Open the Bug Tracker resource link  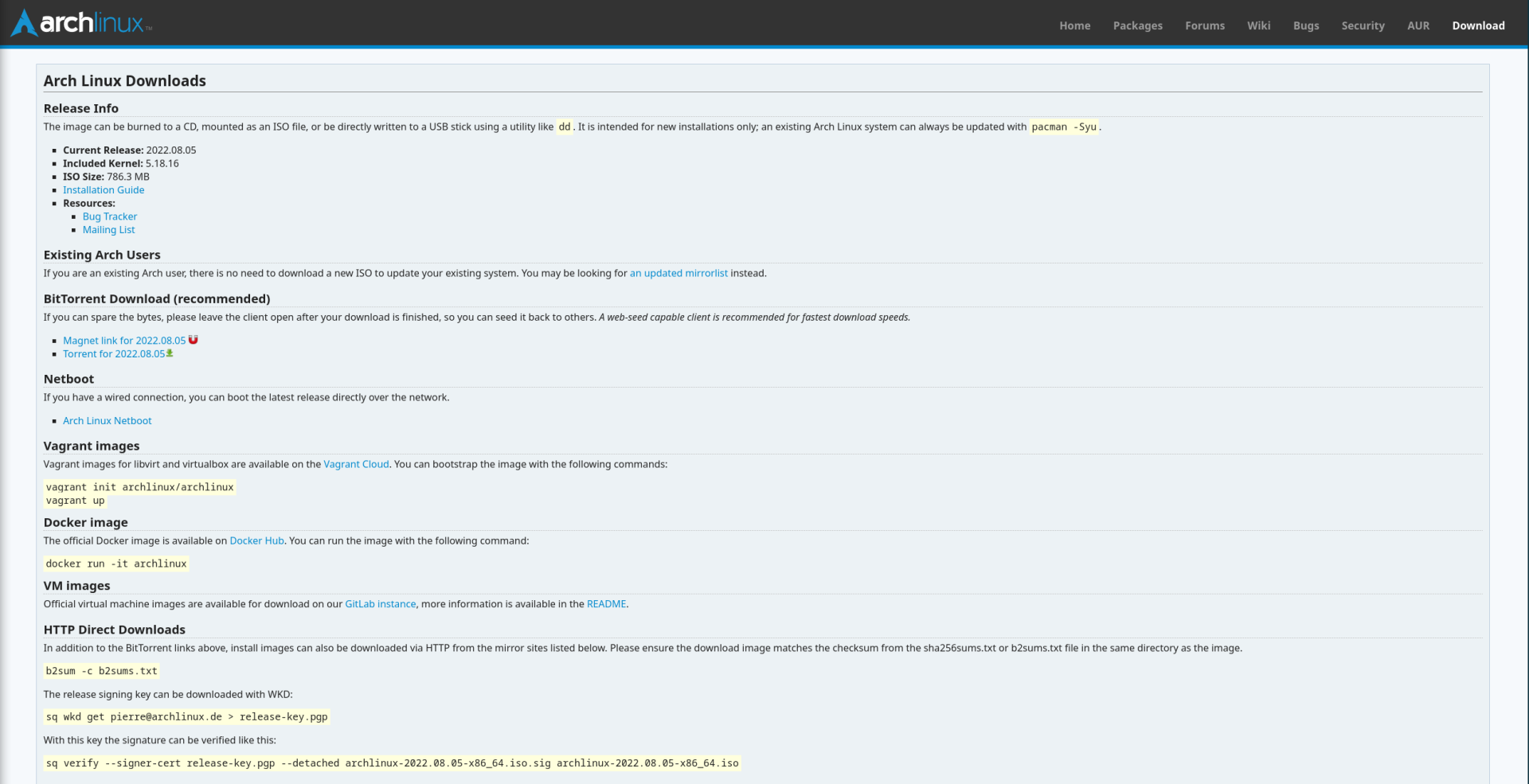(110, 216)
